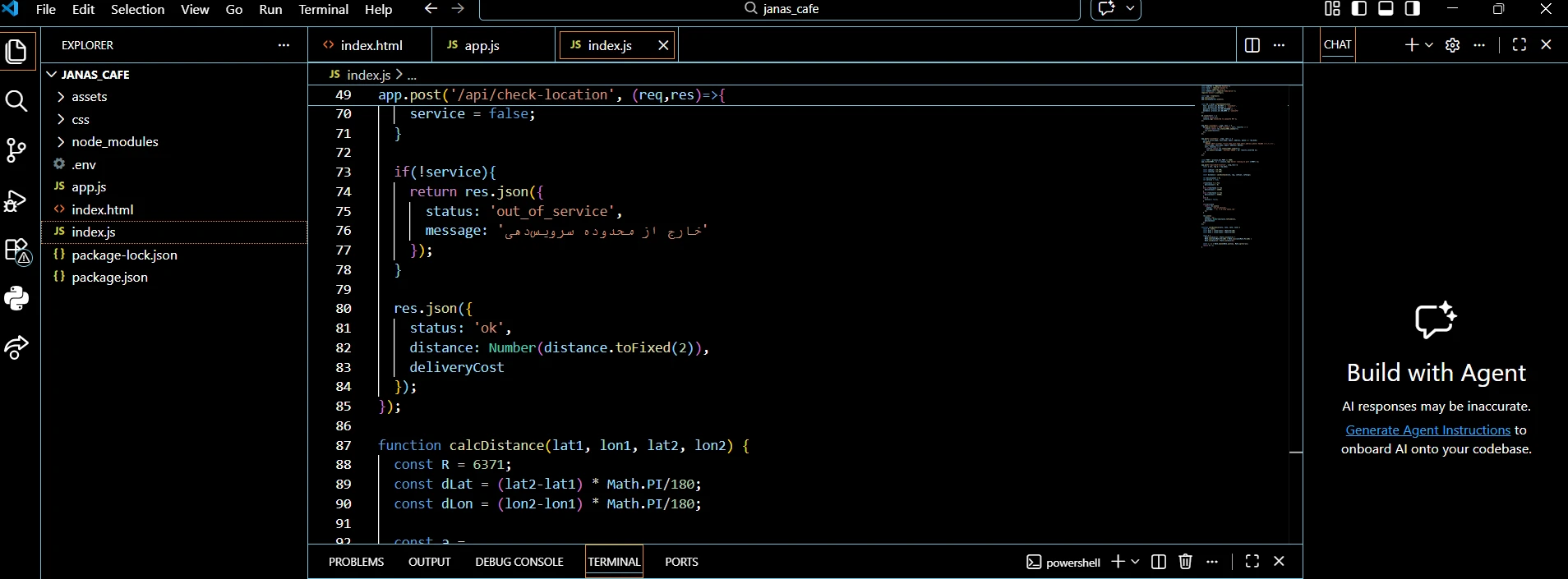Expand the assets folder
The height and width of the screenshot is (579, 1568).
89,97
